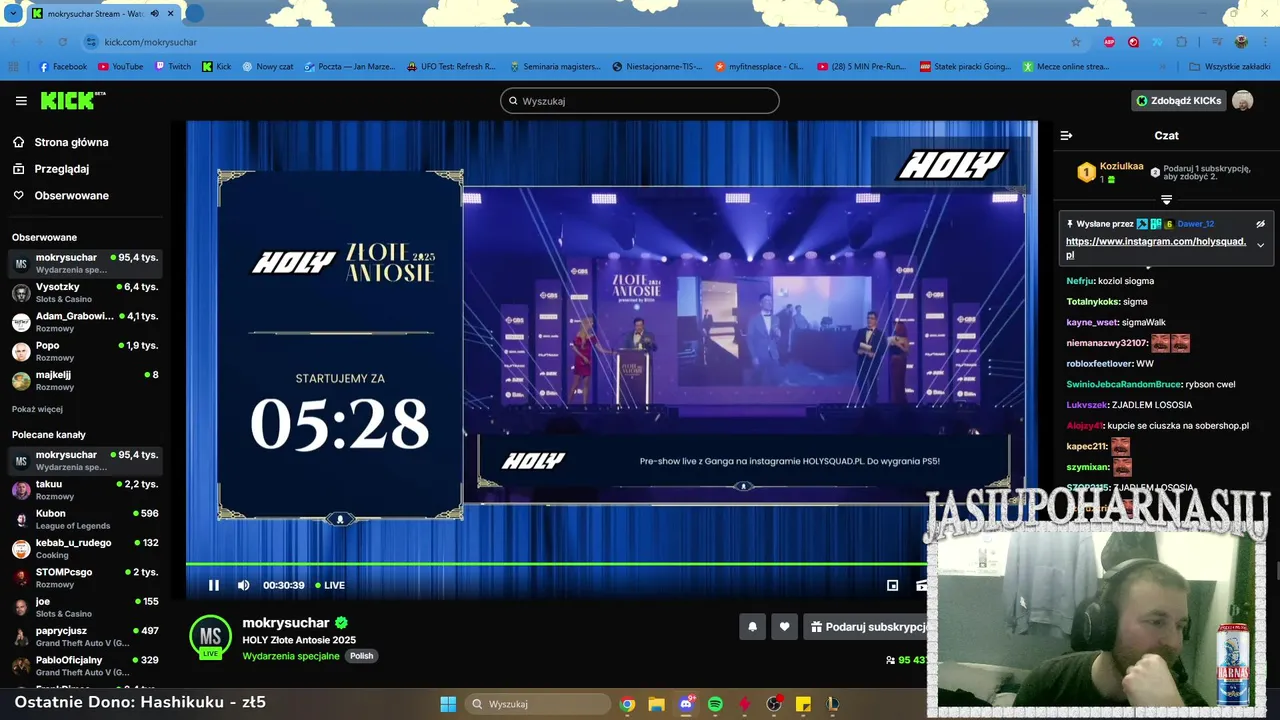
Task: Open Chrome from the taskbar
Action: pos(627,704)
